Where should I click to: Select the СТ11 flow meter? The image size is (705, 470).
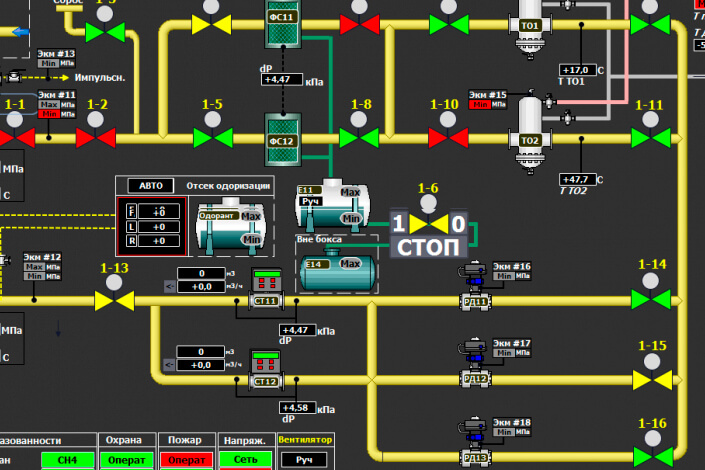(x=266, y=290)
